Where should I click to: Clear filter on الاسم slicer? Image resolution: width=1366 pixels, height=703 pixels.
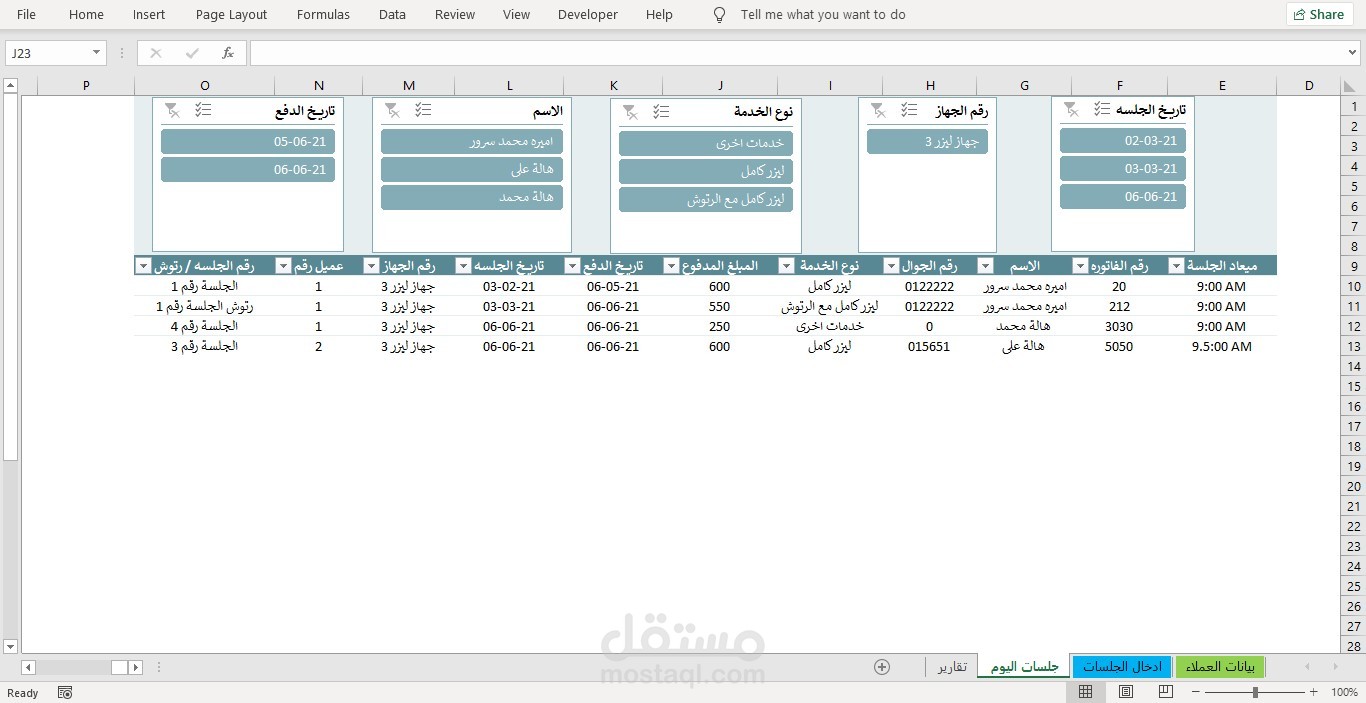392,110
